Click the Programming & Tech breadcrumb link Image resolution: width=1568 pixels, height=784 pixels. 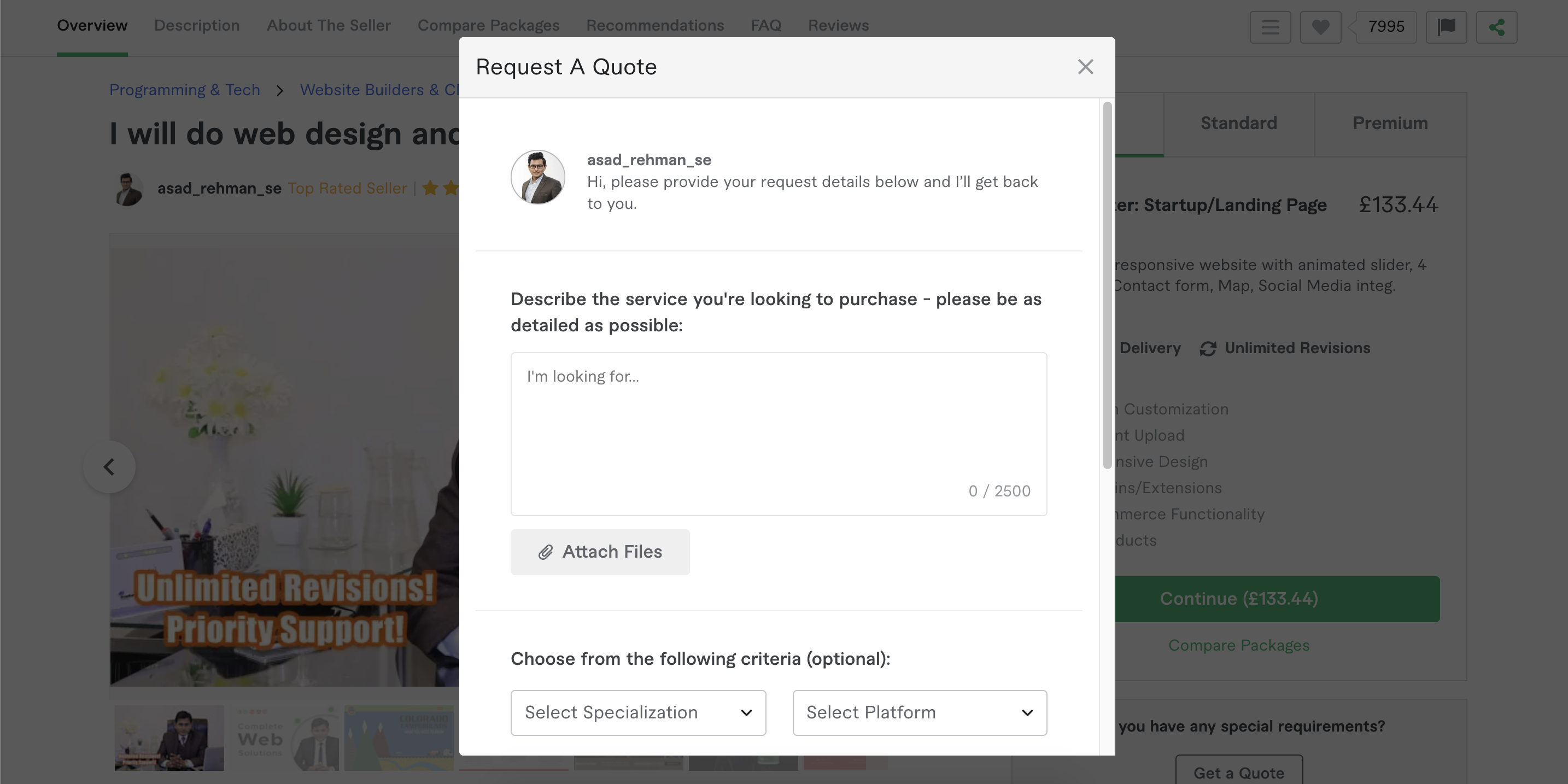(x=184, y=90)
